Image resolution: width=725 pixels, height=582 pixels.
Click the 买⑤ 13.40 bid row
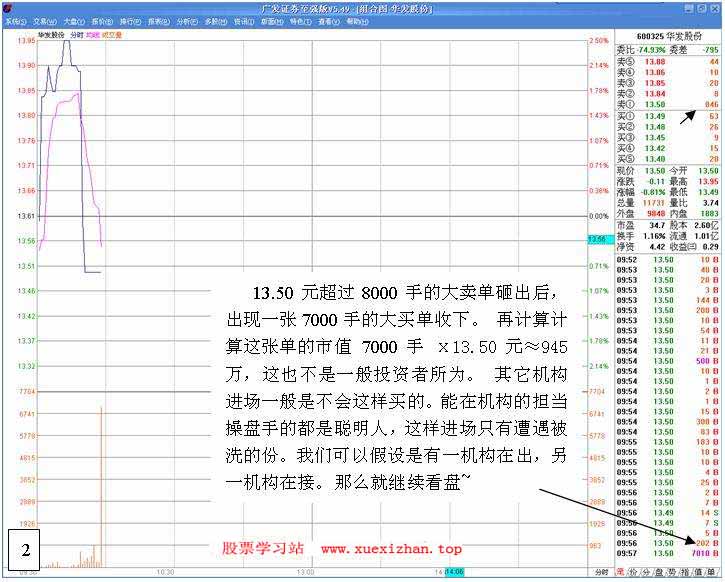tap(668, 159)
